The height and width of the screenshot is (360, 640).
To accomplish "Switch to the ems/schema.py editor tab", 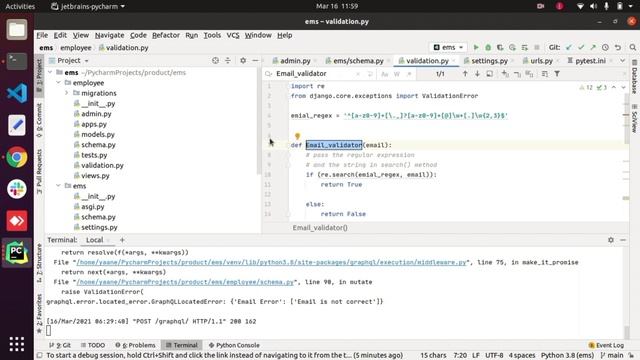I will point(358,61).
